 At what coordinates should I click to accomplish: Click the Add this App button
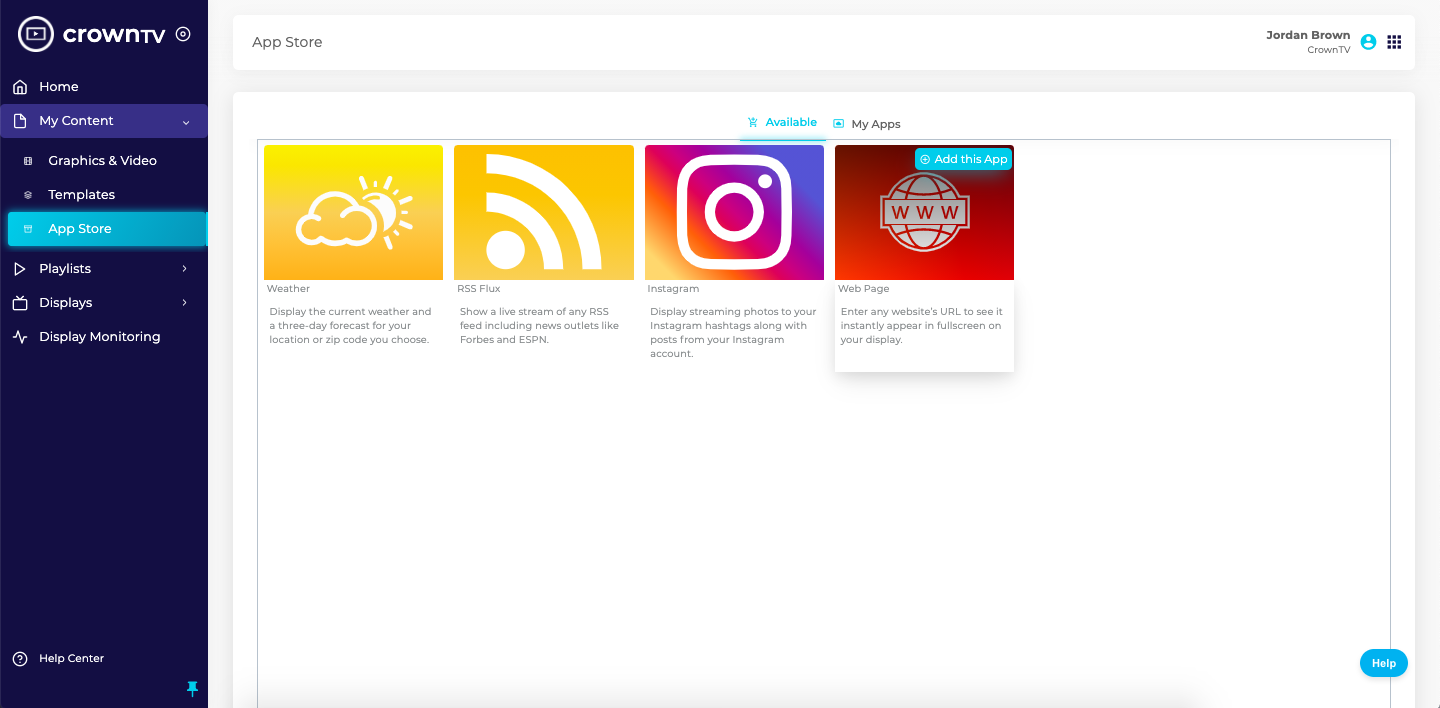click(963, 159)
